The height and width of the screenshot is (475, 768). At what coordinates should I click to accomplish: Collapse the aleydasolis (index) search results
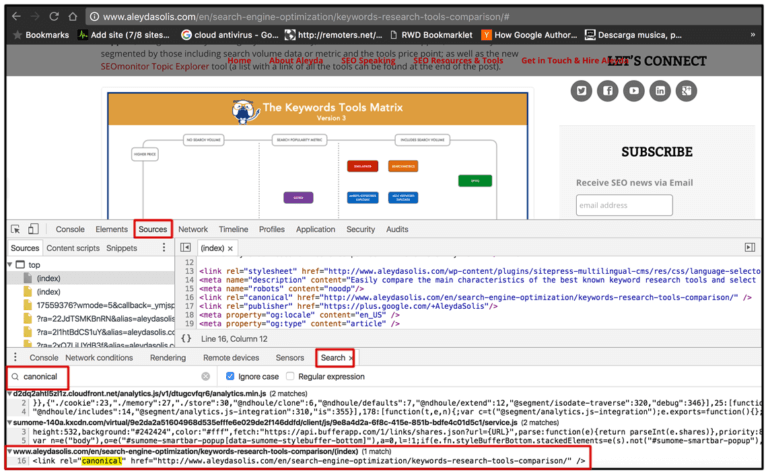10,451
